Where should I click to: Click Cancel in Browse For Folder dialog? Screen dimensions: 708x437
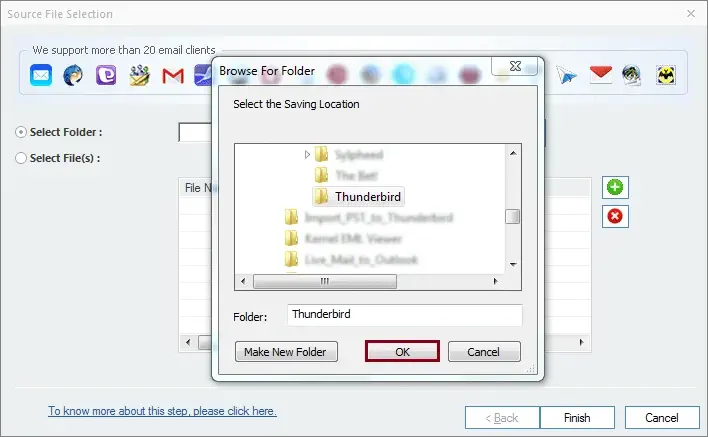point(484,351)
